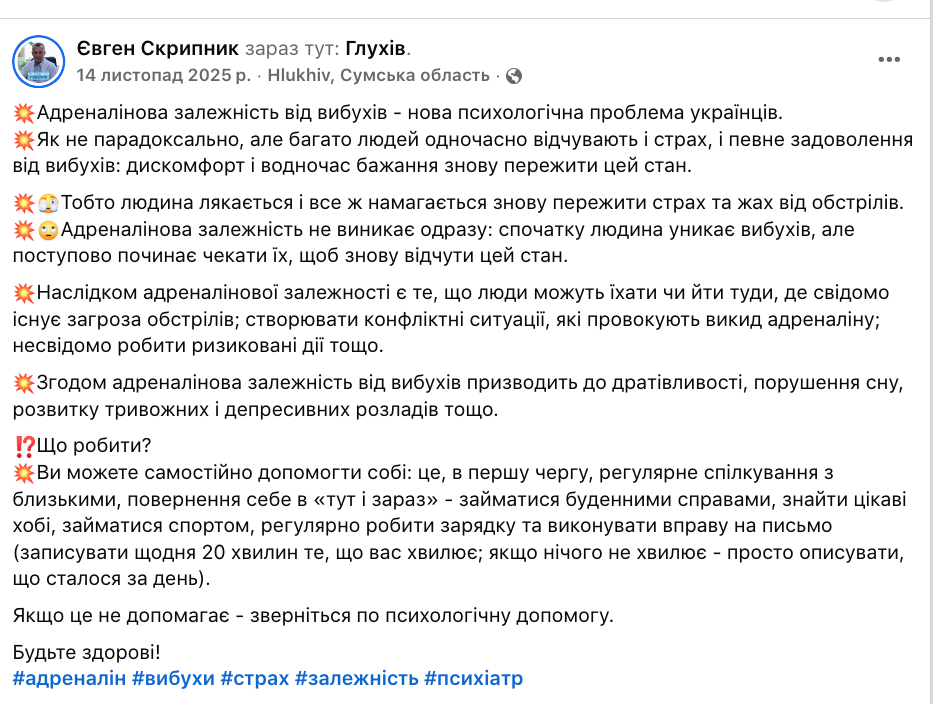Click the explosion emoji before 'Як не парадоксально'

(24, 138)
